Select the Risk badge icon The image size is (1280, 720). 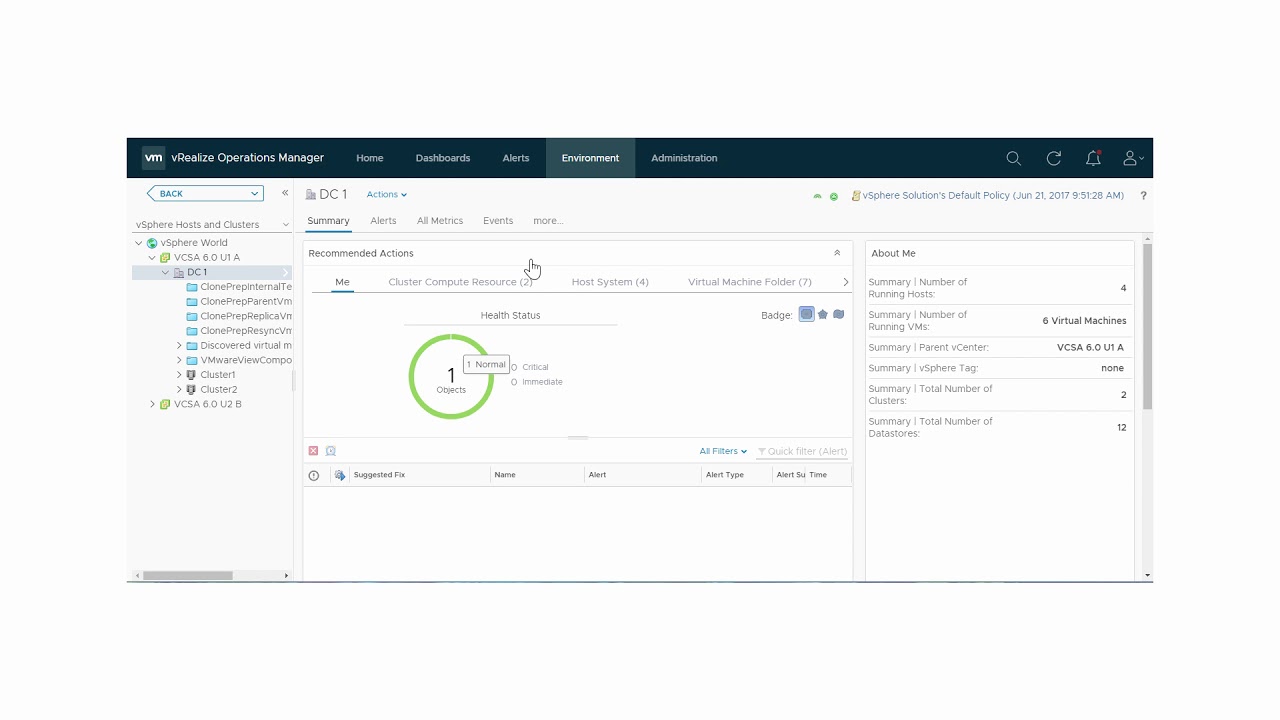click(x=822, y=314)
